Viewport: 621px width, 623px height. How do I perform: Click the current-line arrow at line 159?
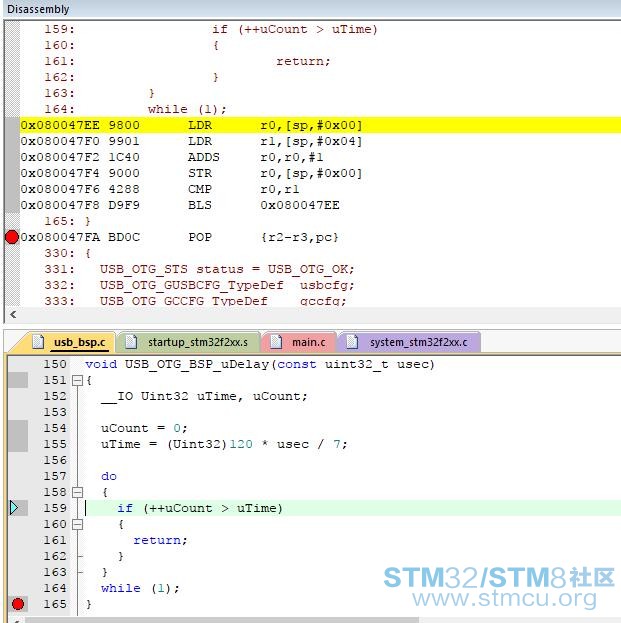pyautogui.click(x=14, y=508)
